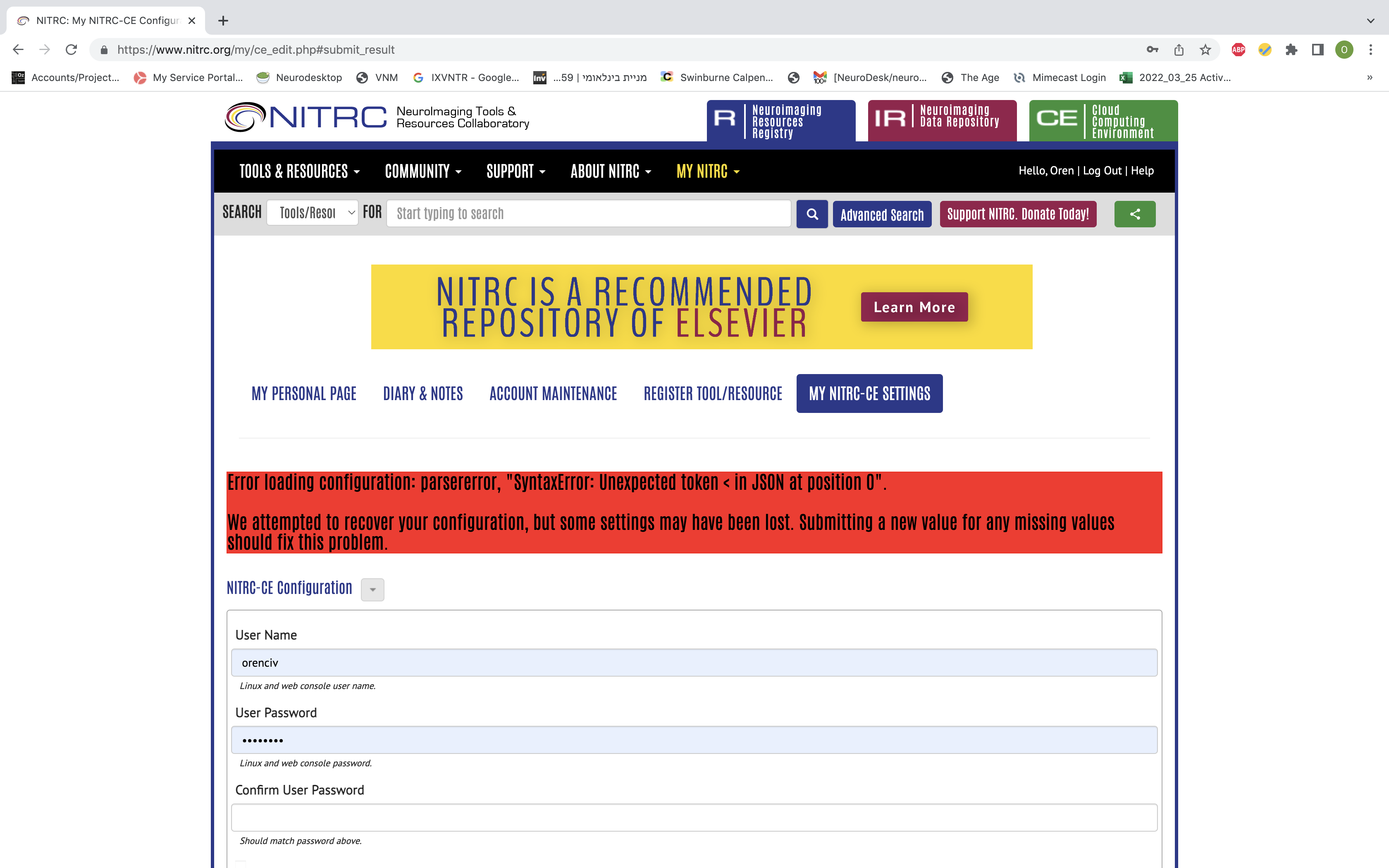Click the Chrome profile avatar O
This screenshot has height=868, width=1389.
(1344, 50)
